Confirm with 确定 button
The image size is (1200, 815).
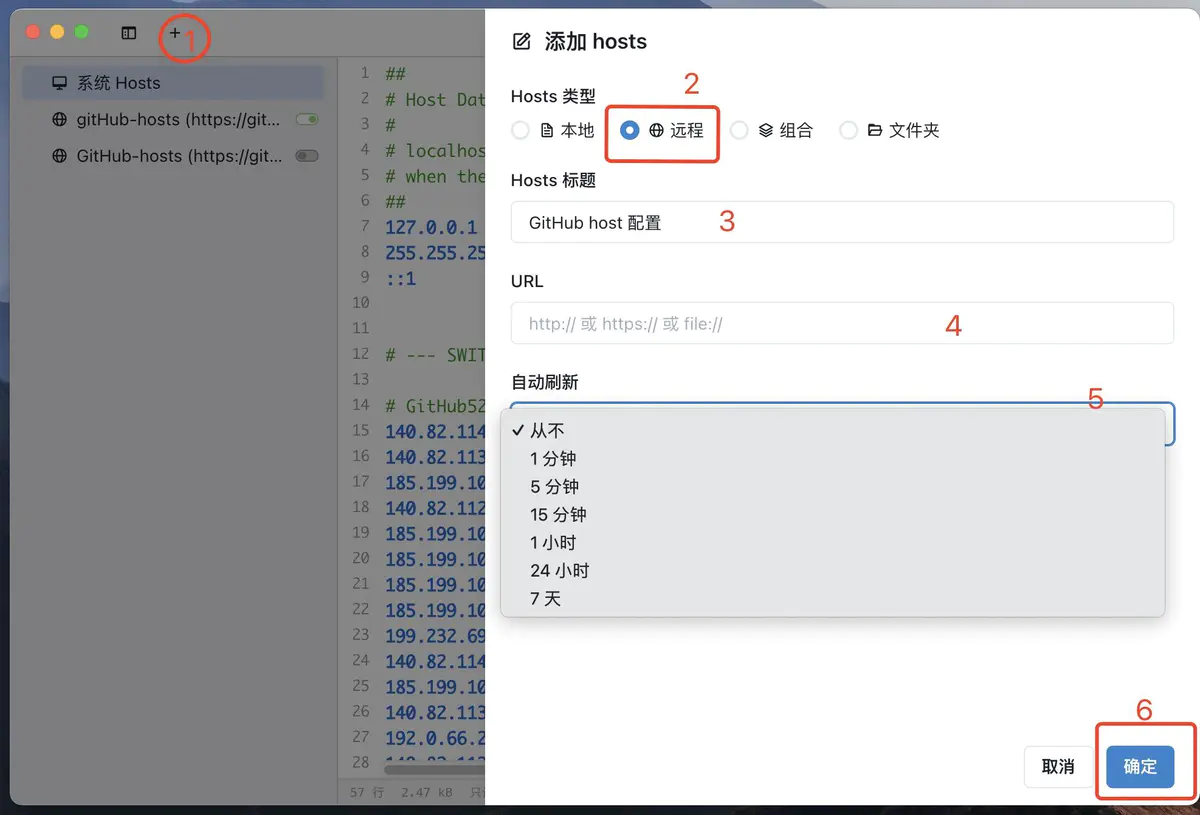click(1140, 767)
